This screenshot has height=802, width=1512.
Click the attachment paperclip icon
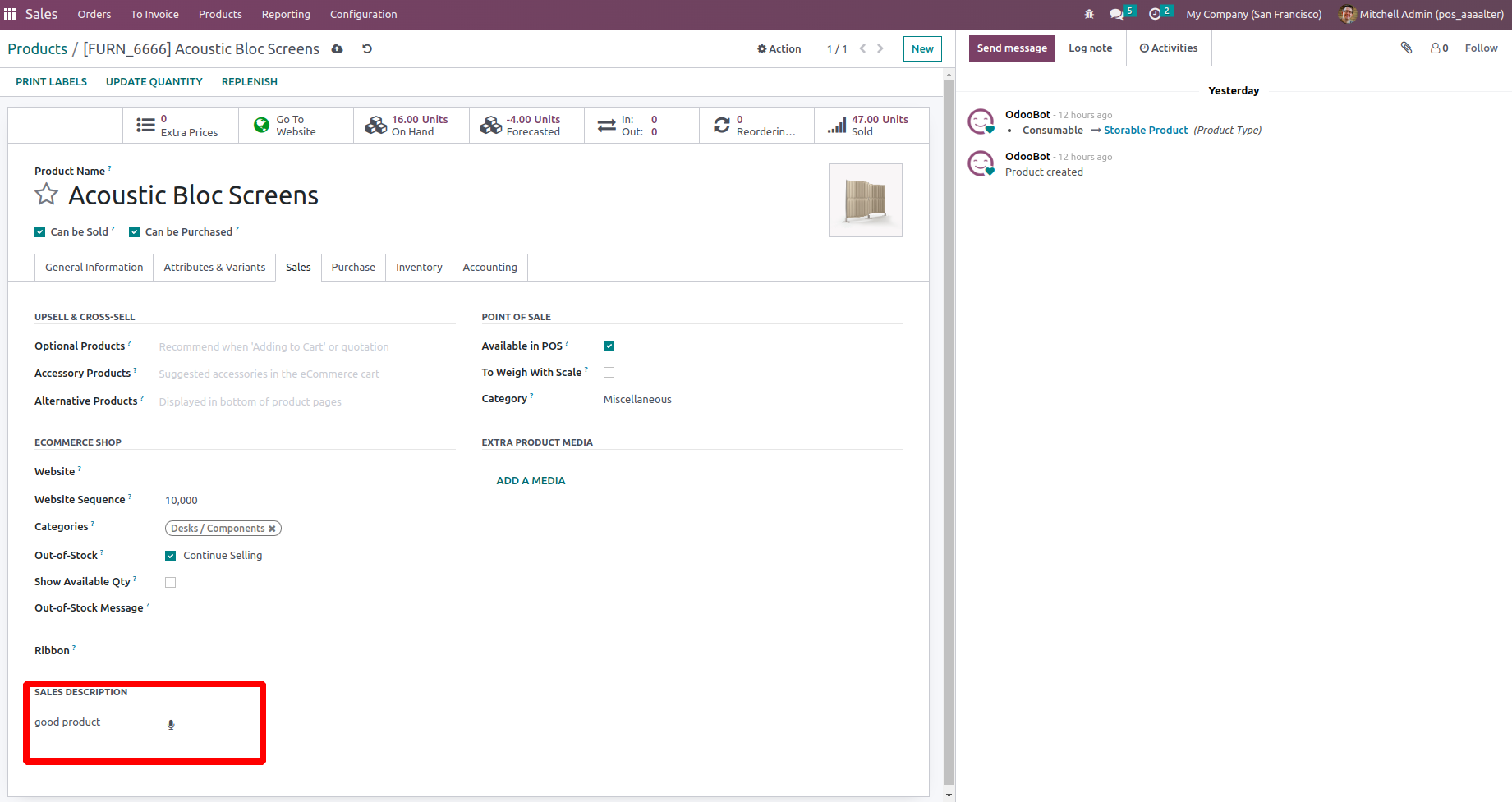click(x=1406, y=48)
